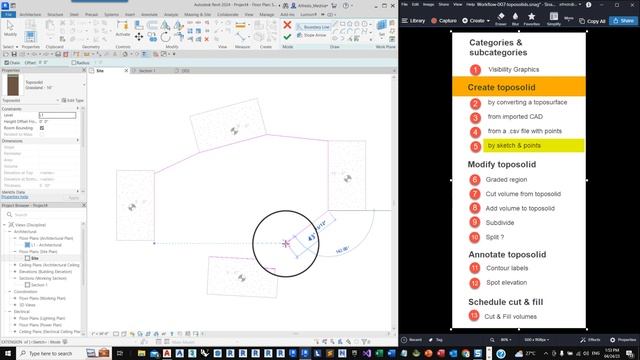
Task: Click the Properties palette icon in ribbon
Action: (x=30, y=37)
